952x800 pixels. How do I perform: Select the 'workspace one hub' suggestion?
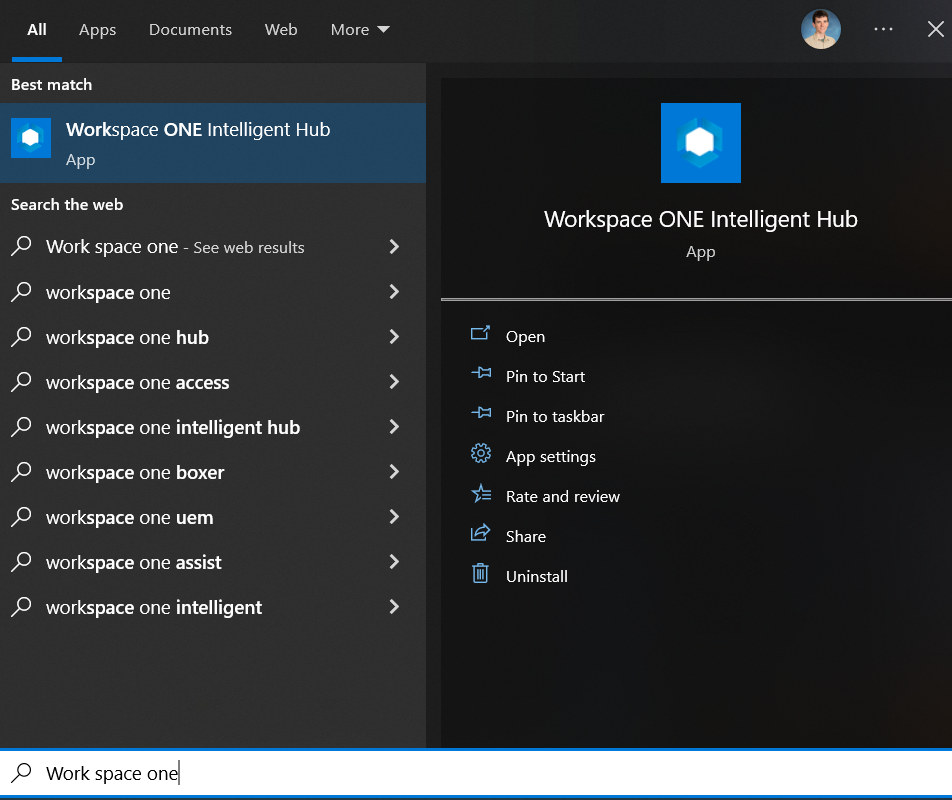212,337
